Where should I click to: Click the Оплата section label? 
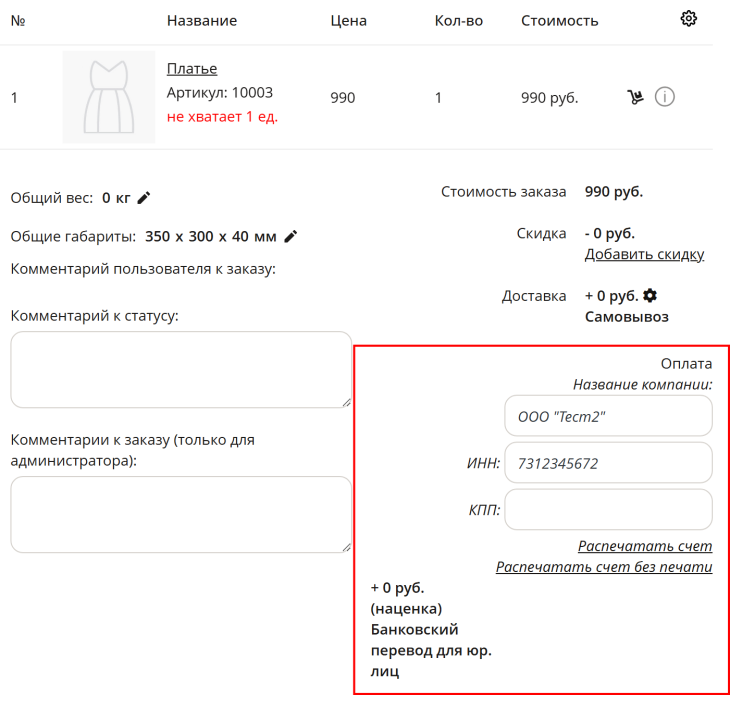pyautogui.click(x=686, y=364)
